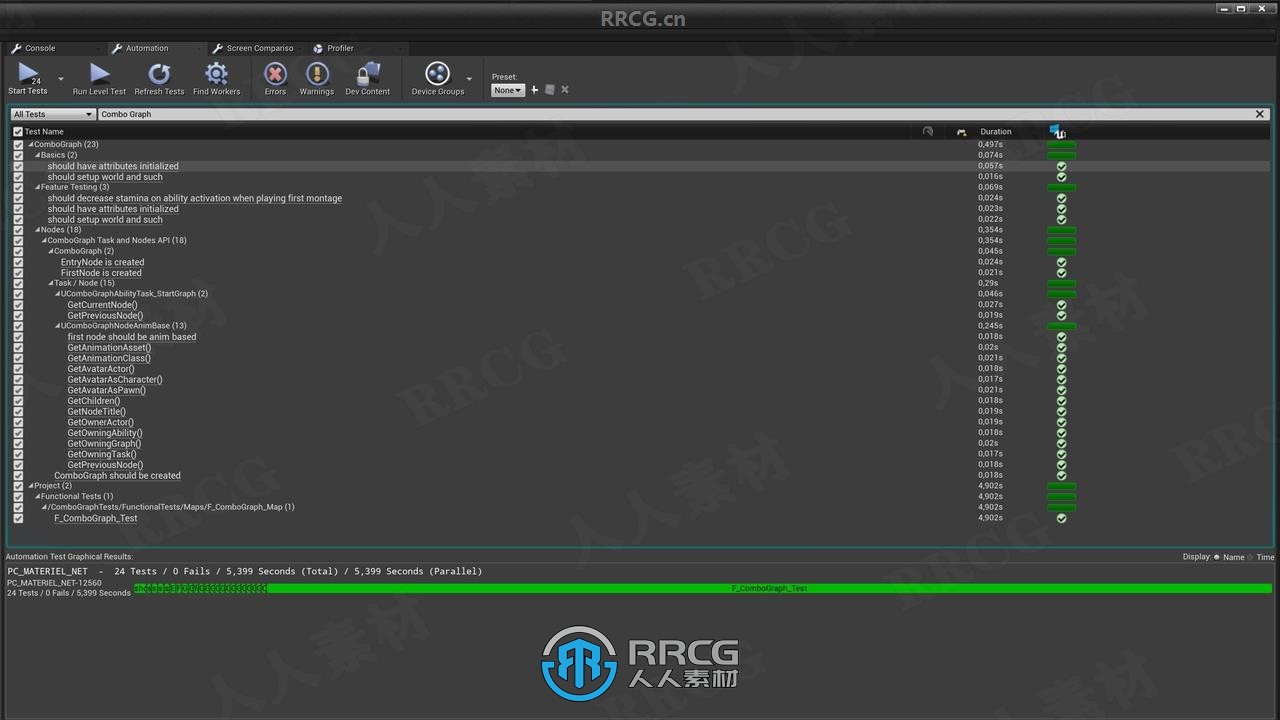Uncheck the Nodes (18) checkbox
1280x720 pixels.
tap(18, 230)
